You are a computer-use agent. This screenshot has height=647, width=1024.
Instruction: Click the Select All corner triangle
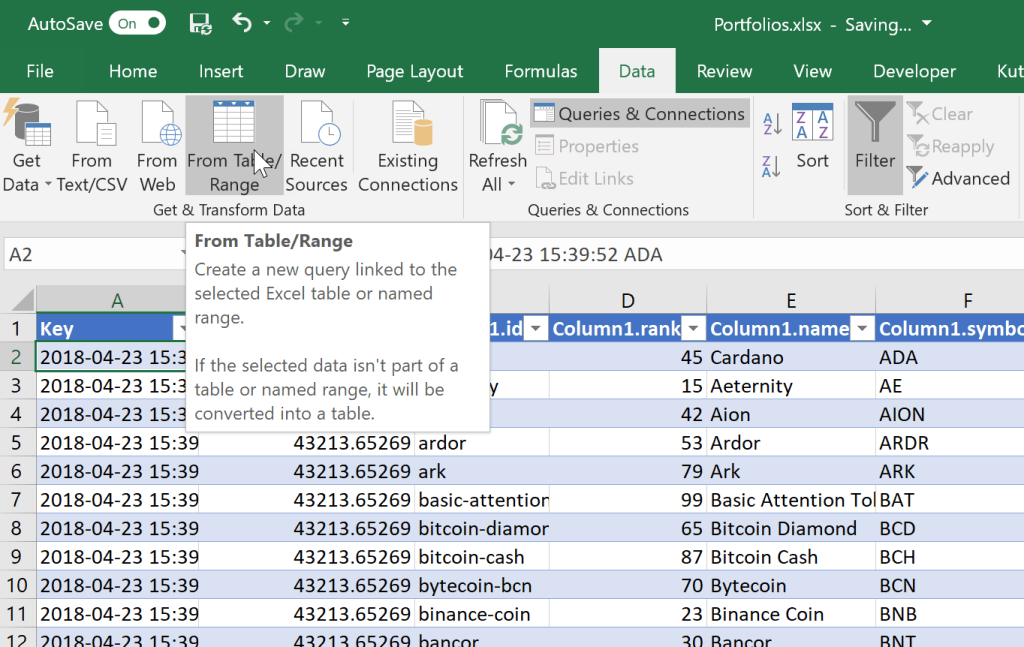click(22, 300)
